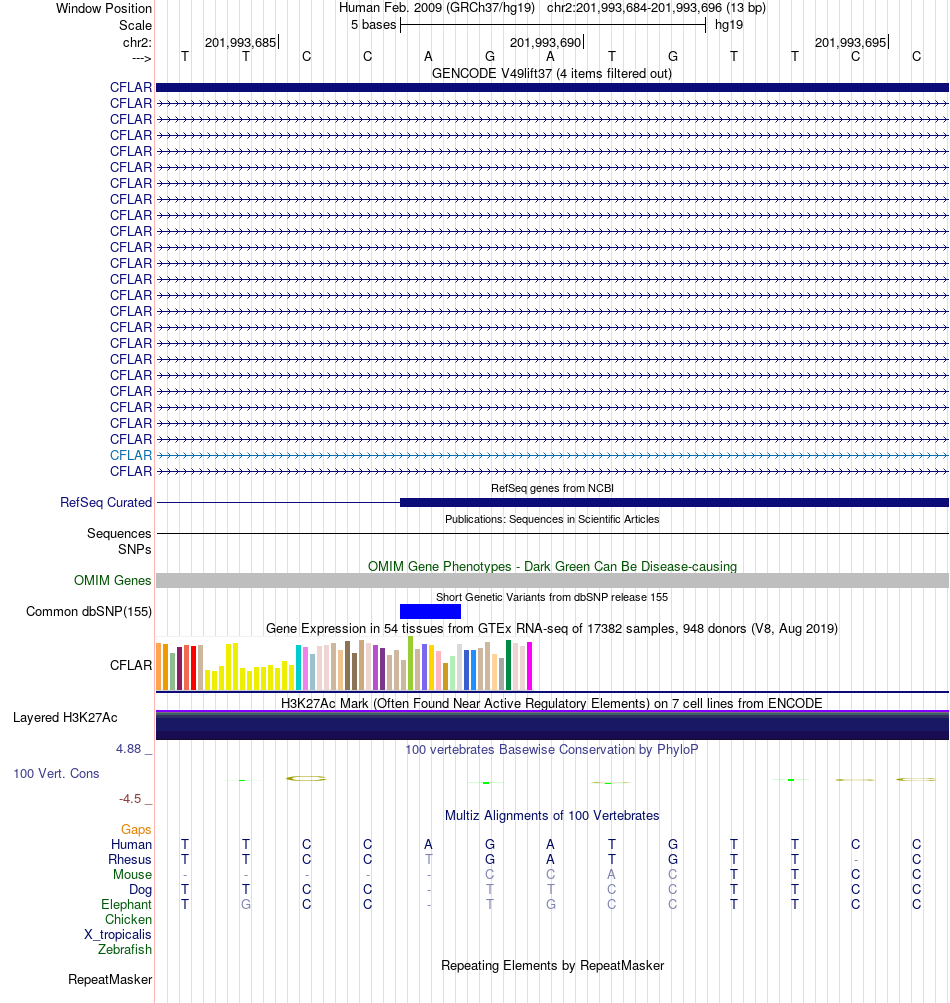Open the GTEx Gene Expression track title

(x=552, y=628)
